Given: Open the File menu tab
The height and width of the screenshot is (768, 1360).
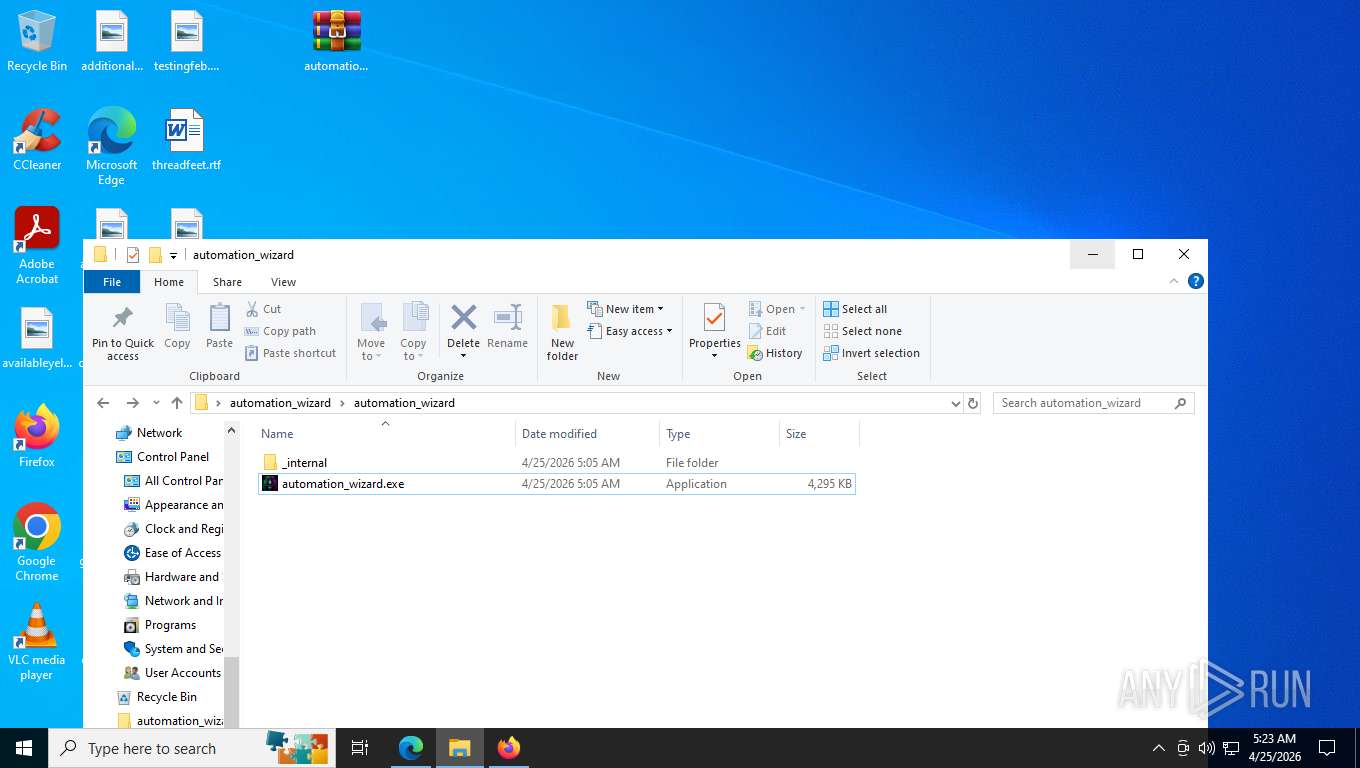Looking at the screenshot, I should point(112,282).
